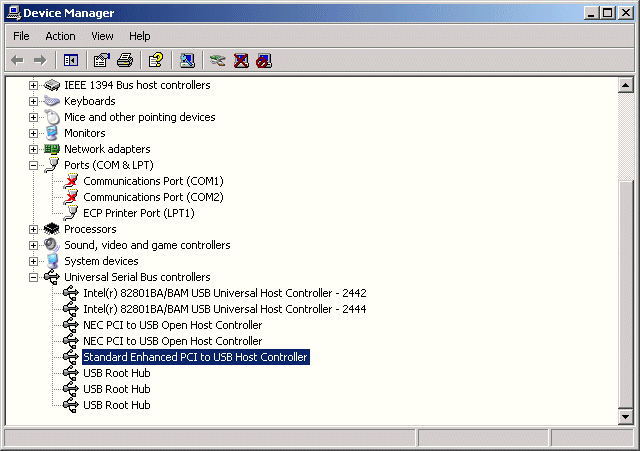
Task: Expand Sound, video and game controllers
Action: [33, 245]
